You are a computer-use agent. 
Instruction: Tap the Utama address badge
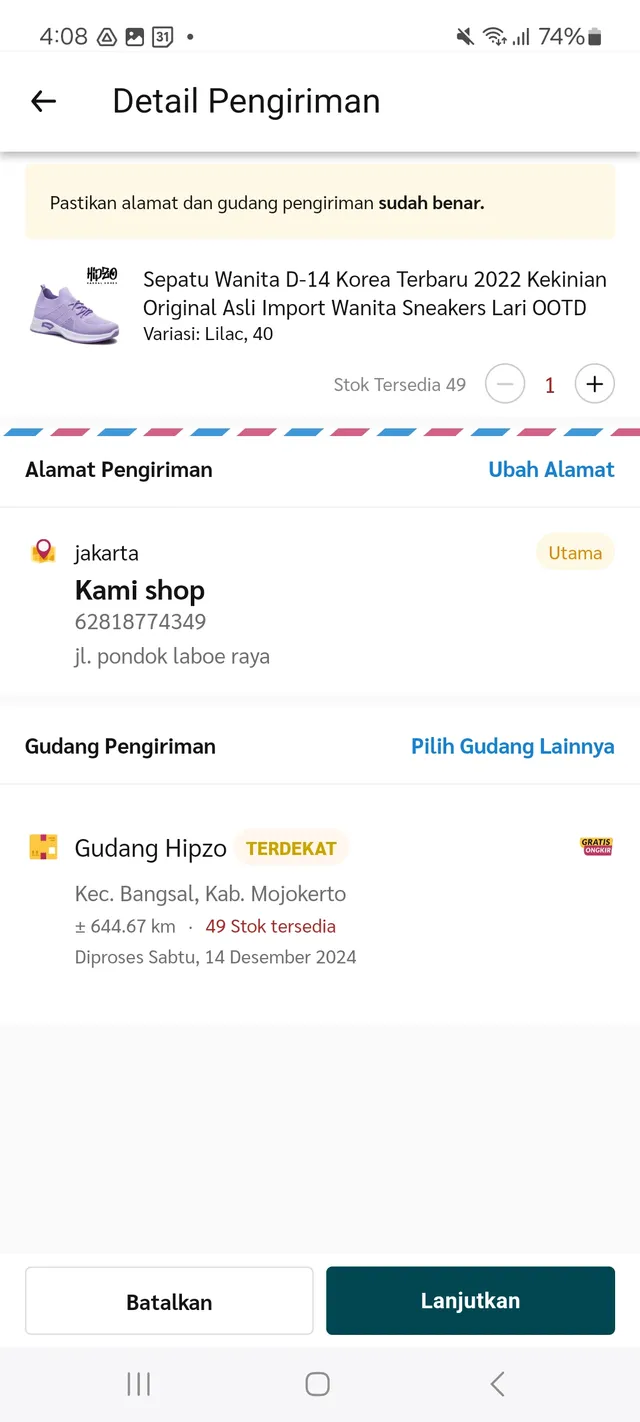(575, 553)
